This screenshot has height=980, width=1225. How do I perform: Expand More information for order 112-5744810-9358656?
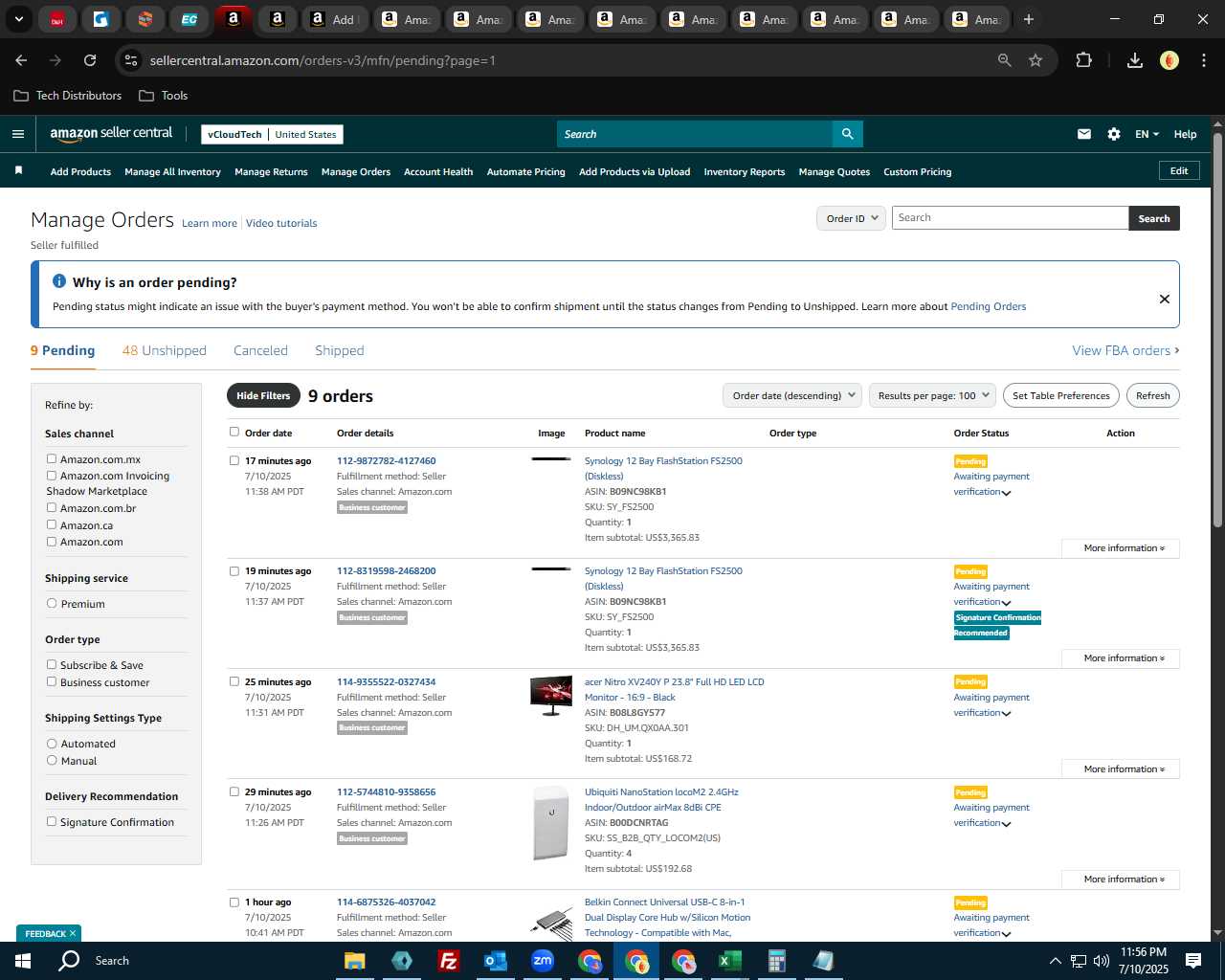(1121, 880)
